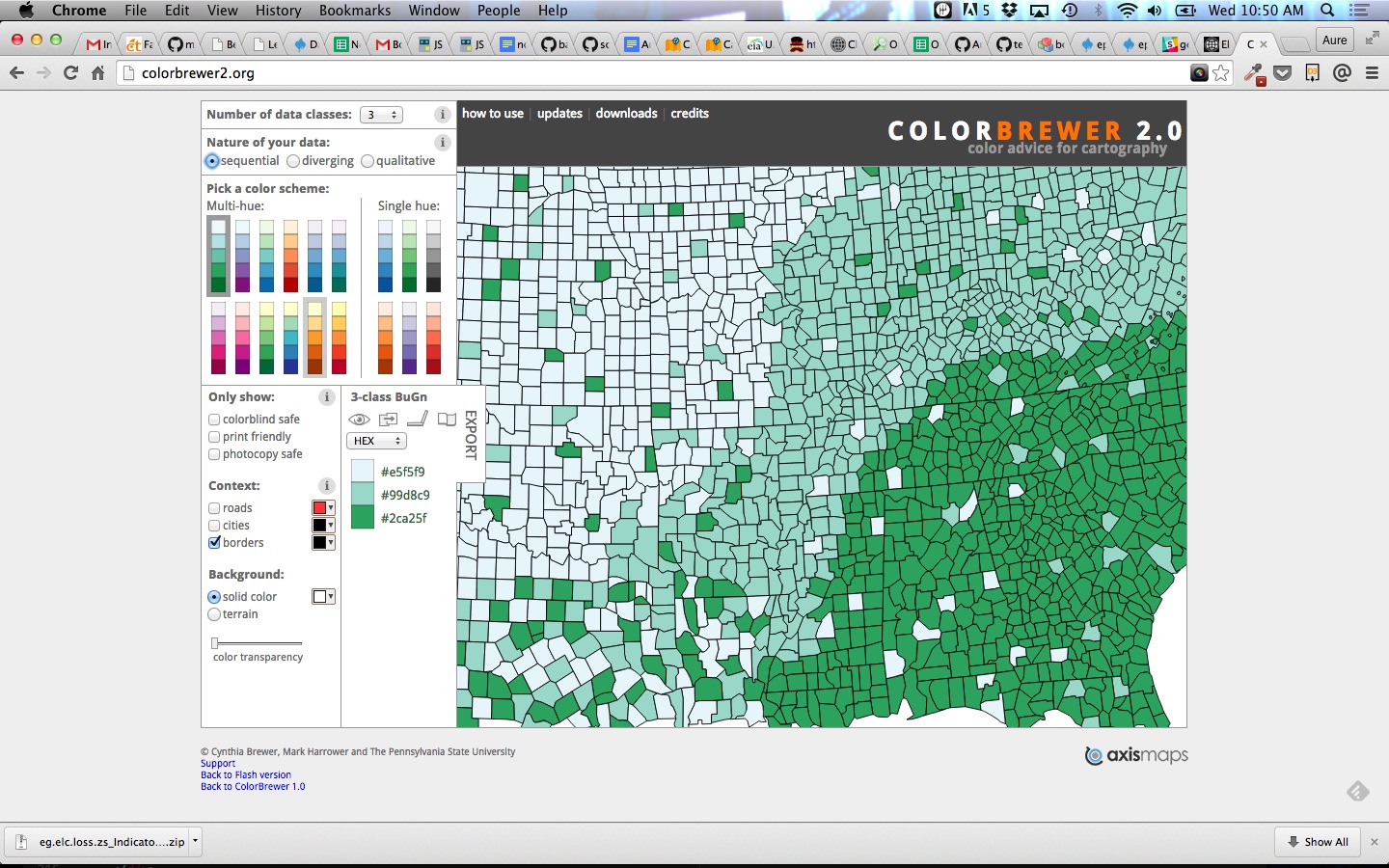
Task: Open info icon next to Number of data classes
Action: pyautogui.click(x=443, y=115)
